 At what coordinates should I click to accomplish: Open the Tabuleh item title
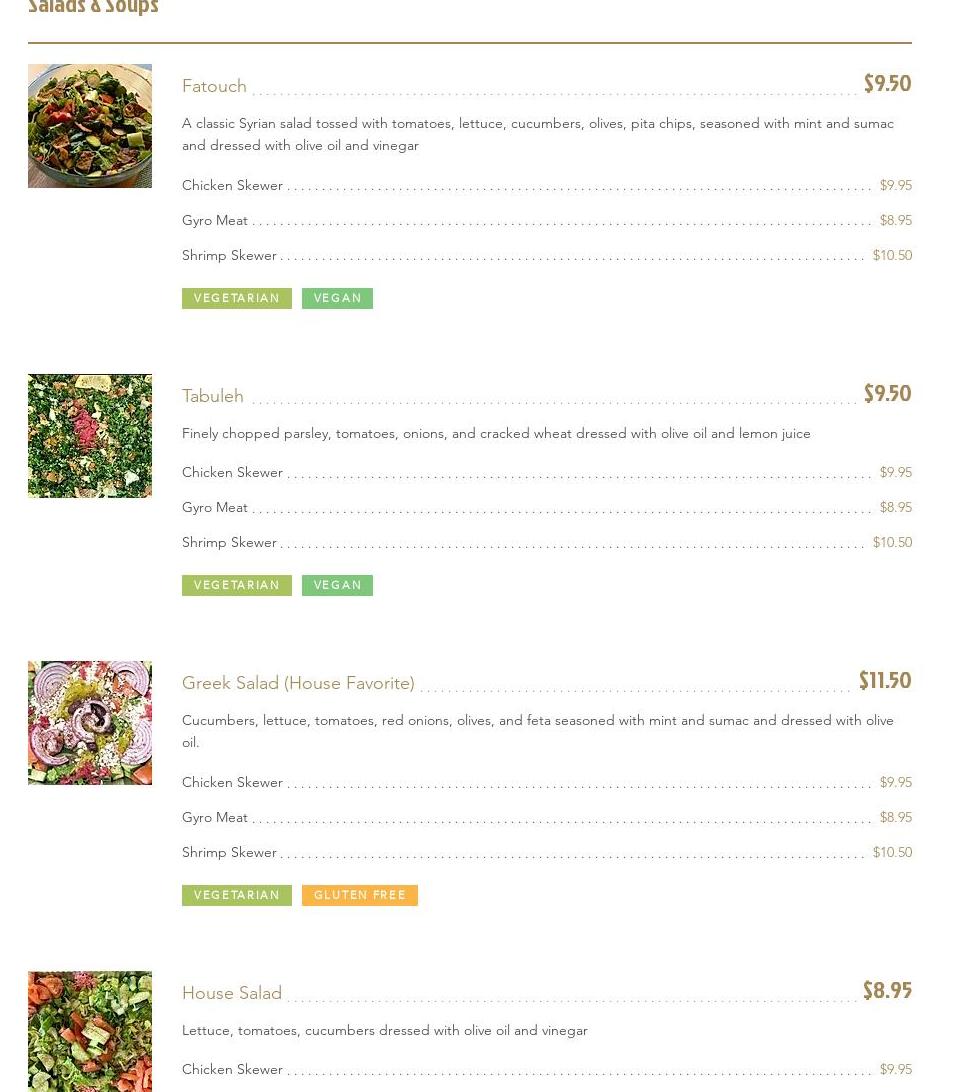(x=213, y=396)
